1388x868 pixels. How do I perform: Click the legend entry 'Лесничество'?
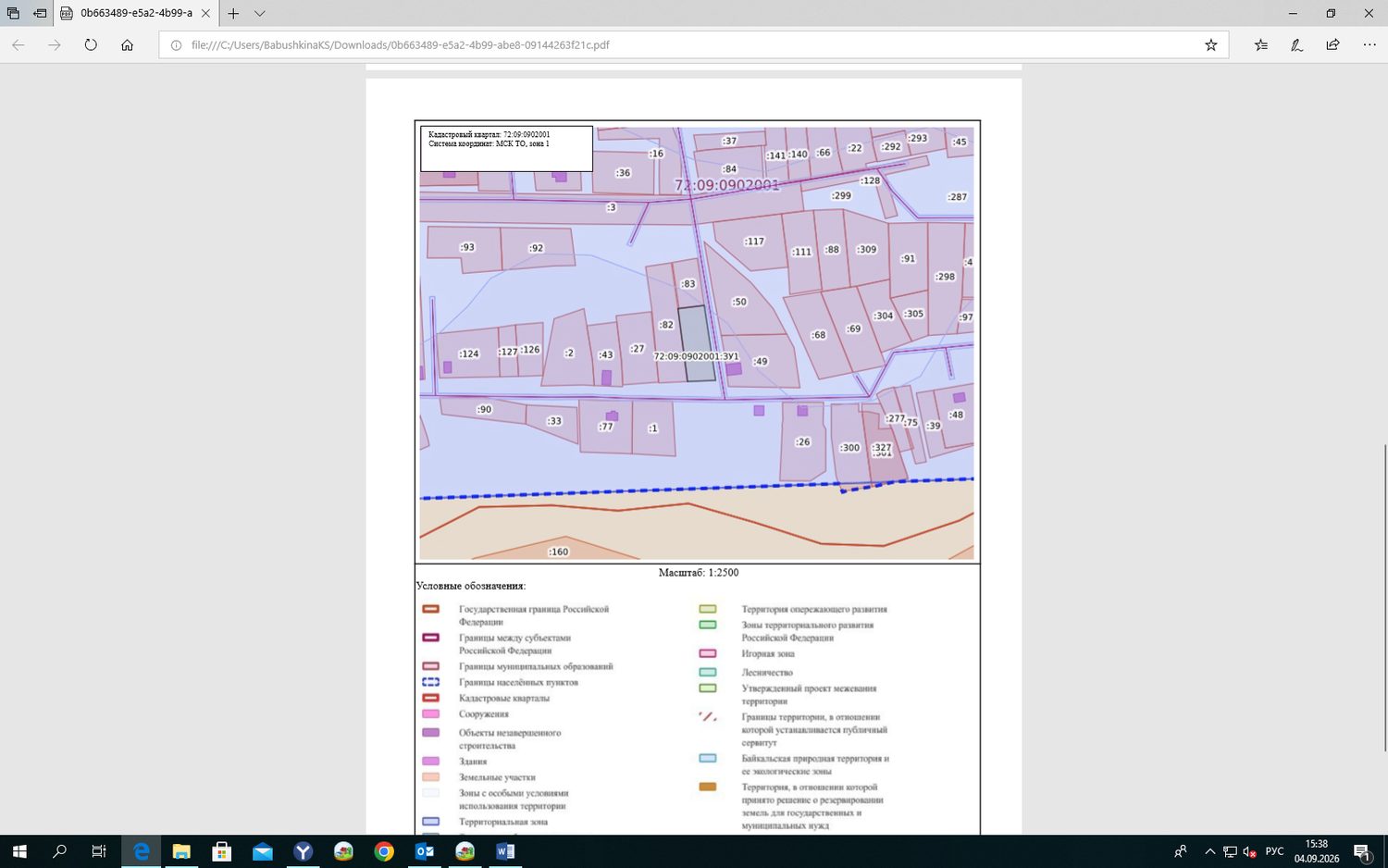767,673
